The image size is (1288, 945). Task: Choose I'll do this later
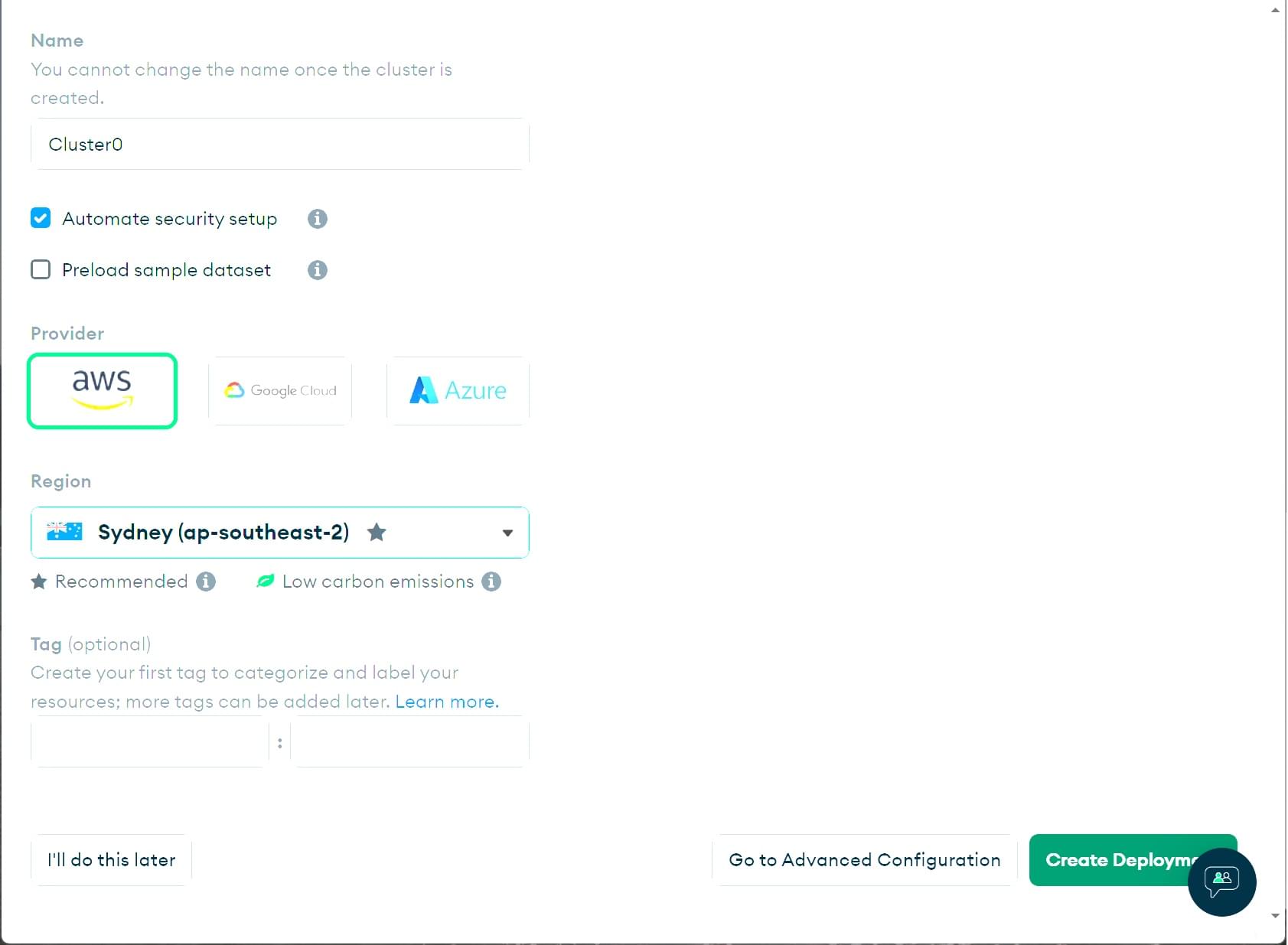(x=110, y=859)
